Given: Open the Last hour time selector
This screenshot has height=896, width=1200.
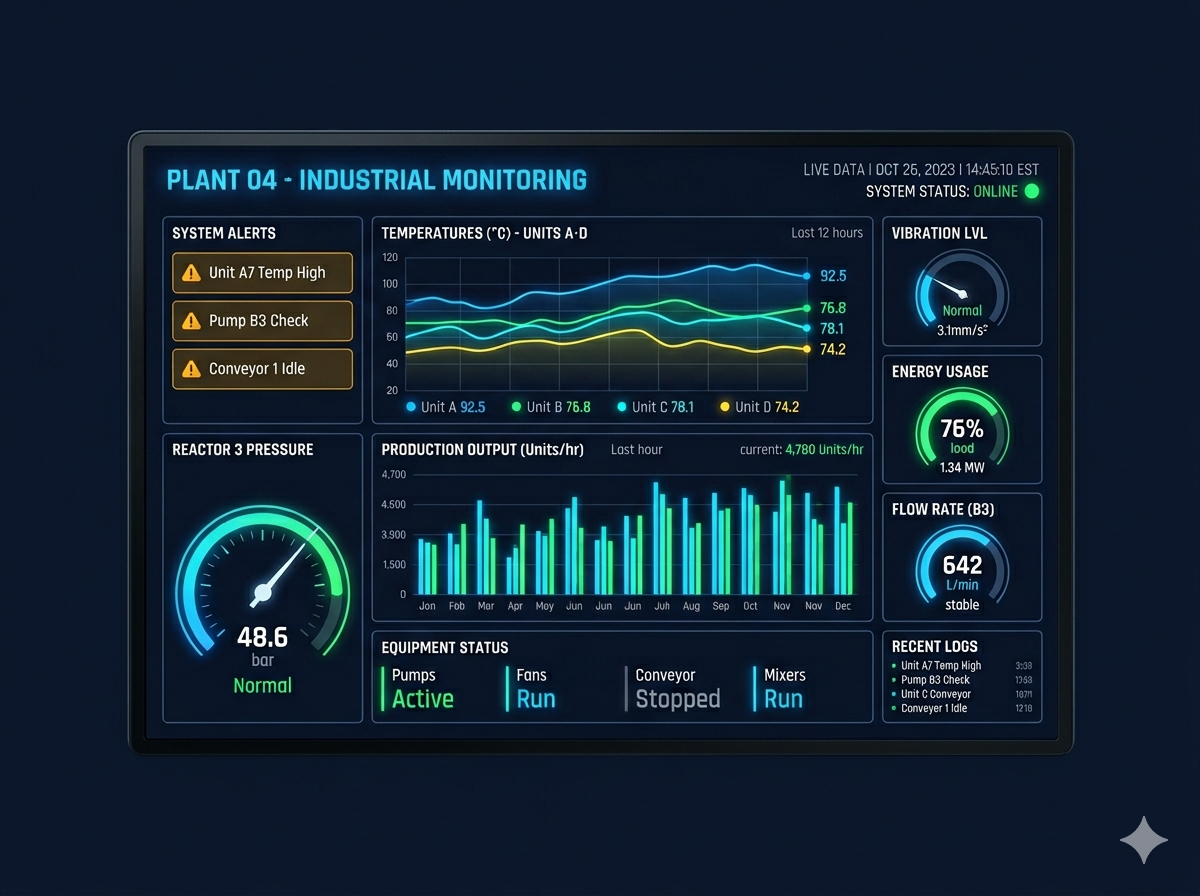Looking at the screenshot, I should click(637, 450).
